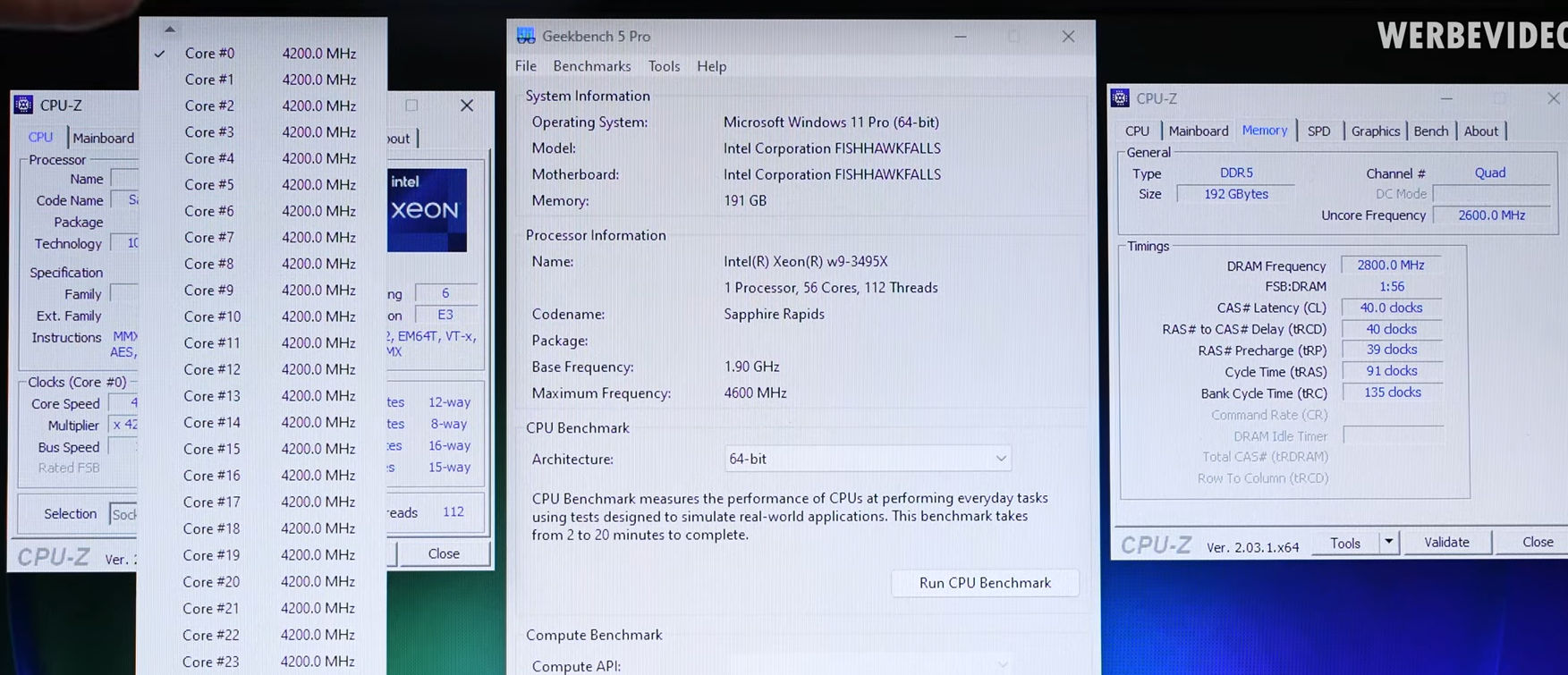Click the FSB:DRAM 1:56 value

click(x=1391, y=287)
